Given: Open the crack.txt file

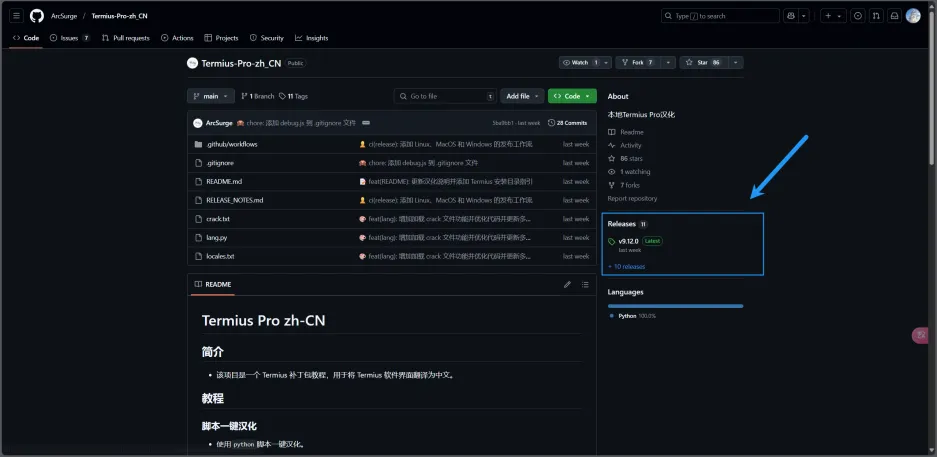Looking at the screenshot, I should click(x=218, y=219).
